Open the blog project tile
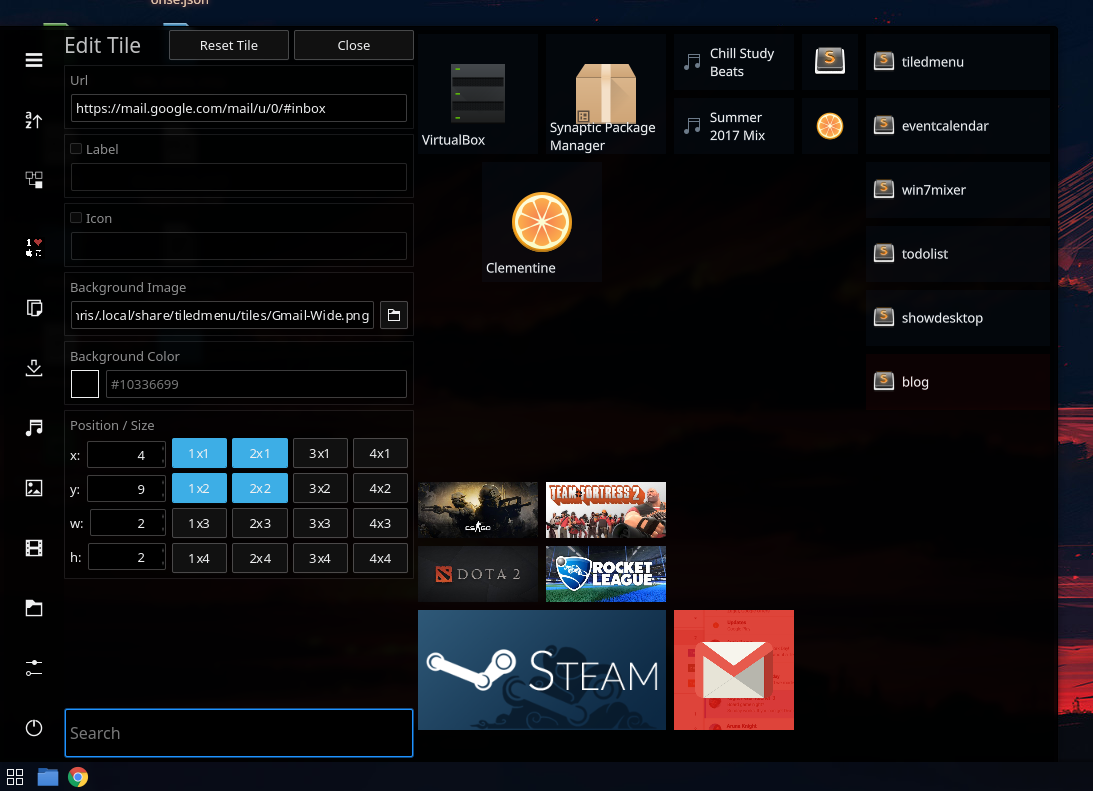The image size is (1093, 791). click(958, 382)
